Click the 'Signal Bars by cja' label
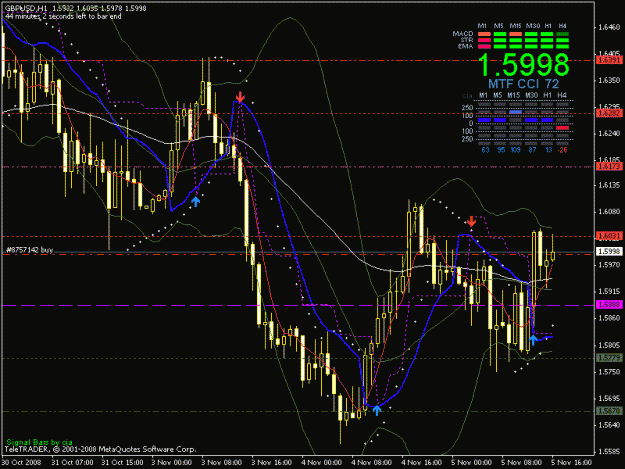Viewport: 625px width, 469px height. pos(39,442)
